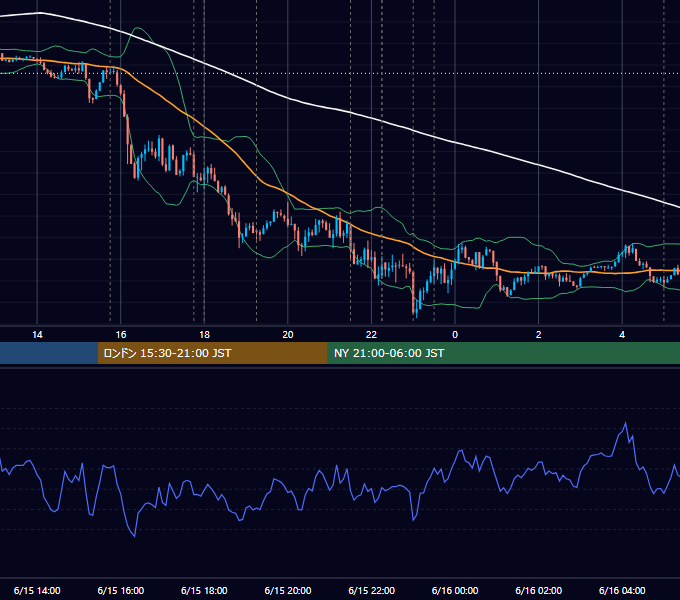Click the 6/15 16:00 date label
The image size is (680, 600).
pos(121,590)
